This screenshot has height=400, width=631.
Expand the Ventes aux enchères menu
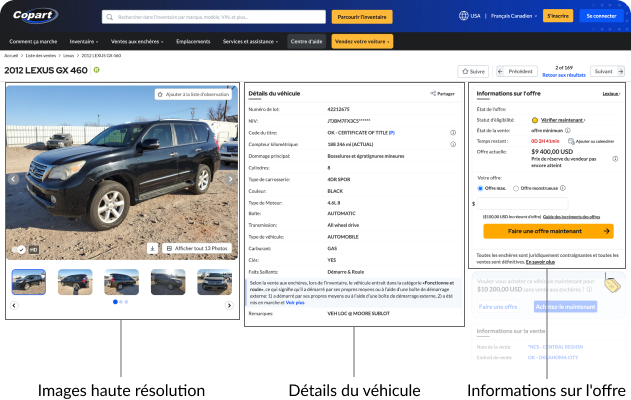138,42
